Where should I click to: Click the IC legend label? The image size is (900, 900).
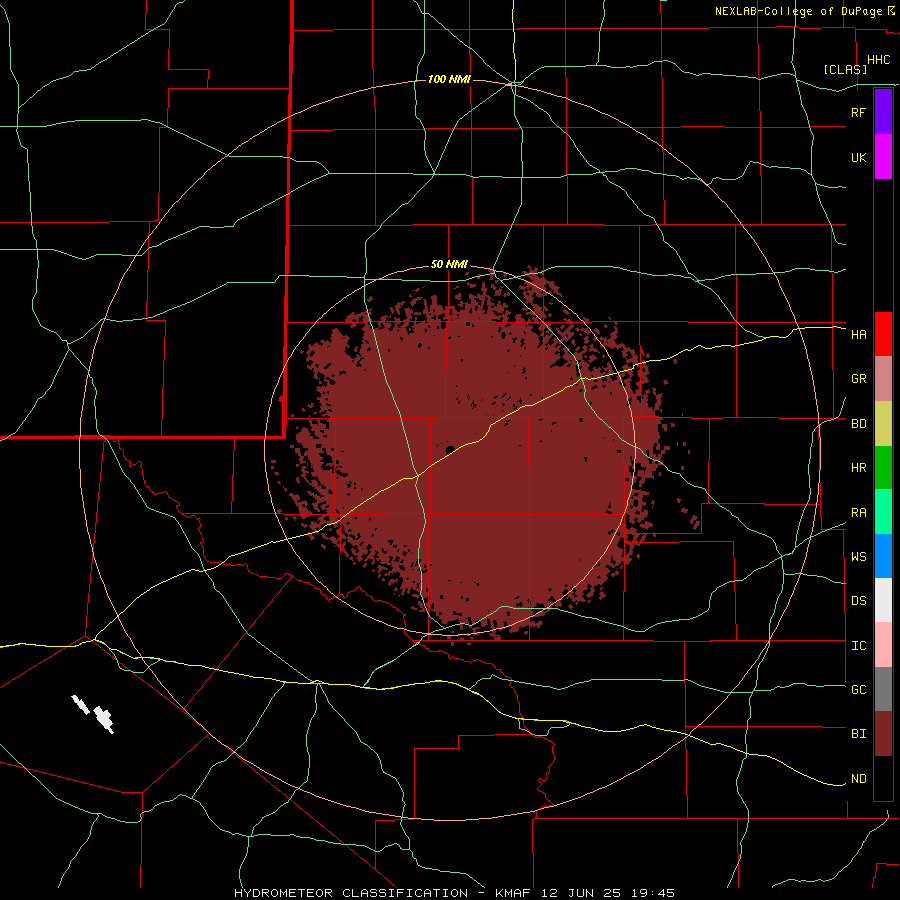point(858,646)
